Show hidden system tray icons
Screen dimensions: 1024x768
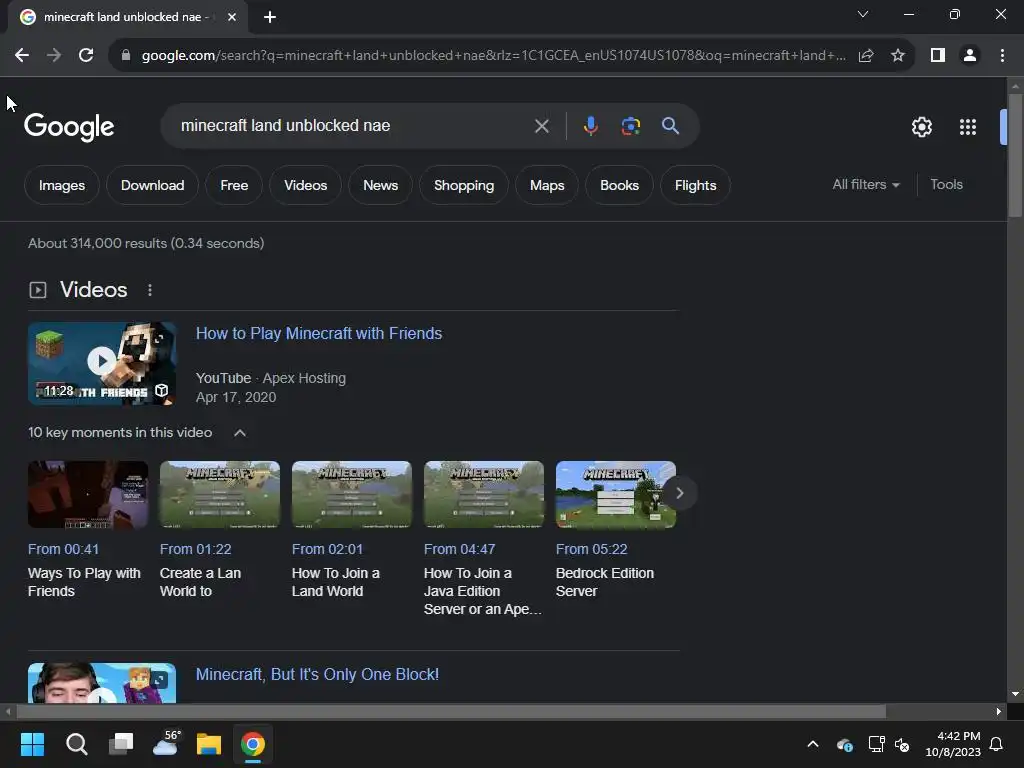click(x=813, y=744)
